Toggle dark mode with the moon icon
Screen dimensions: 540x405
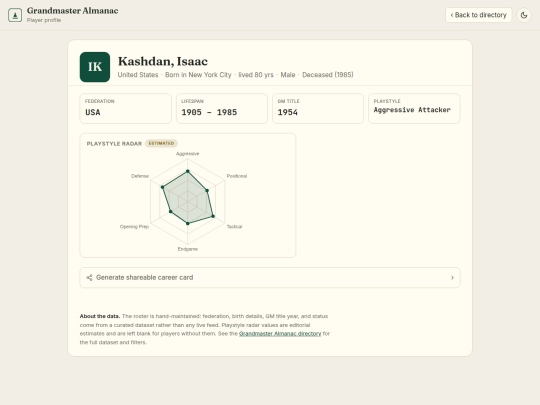pyautogui.click(x=524, y=15)
